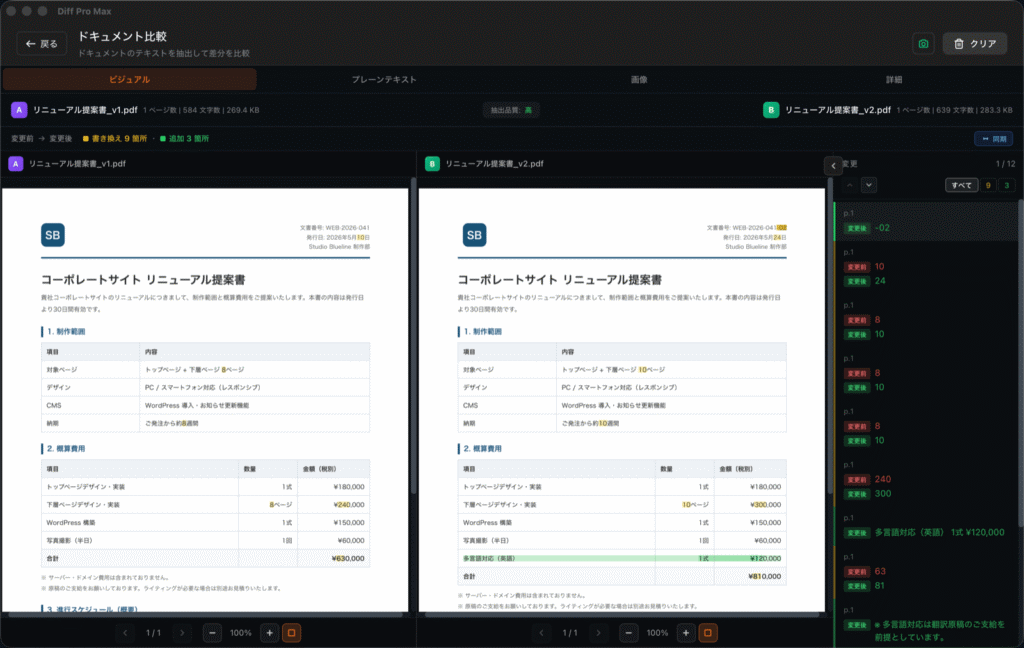Image resolution: width=1024 pixels, height=648 pixels.
Task: Go to next page in right pane
Action: 598,633
